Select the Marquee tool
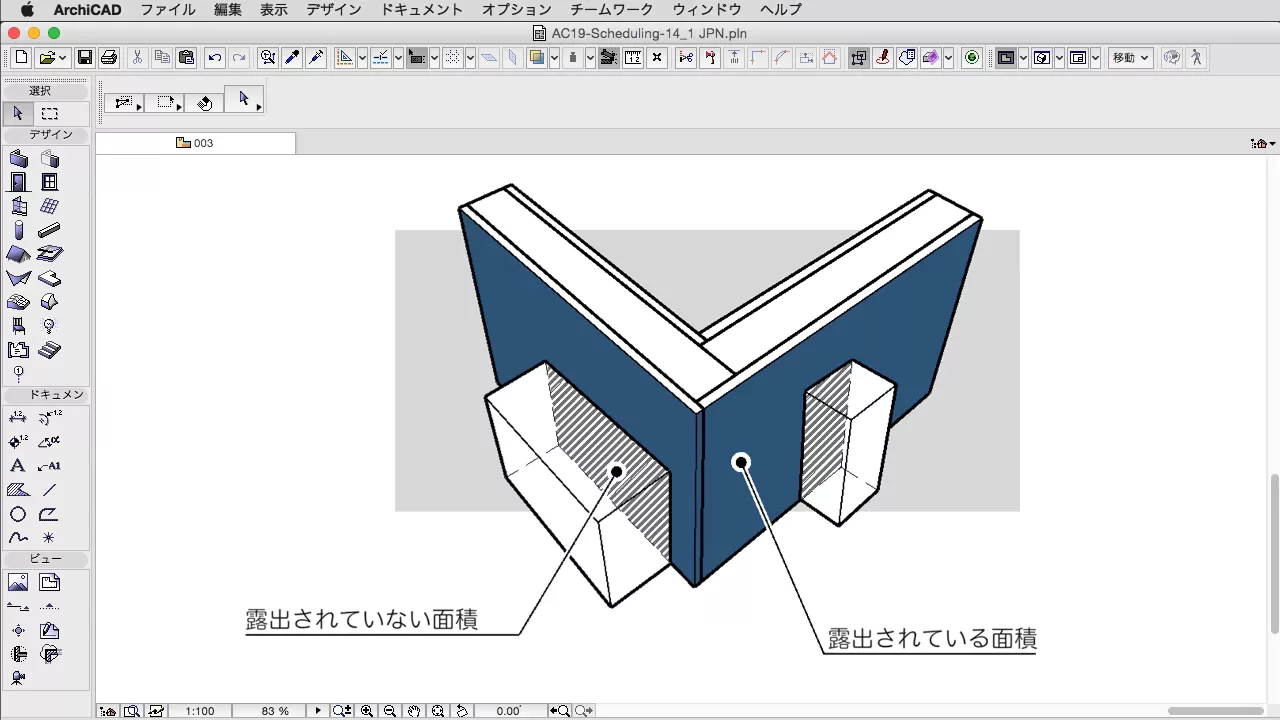This screenshot has width=1280, height=720. pos(49,113)
